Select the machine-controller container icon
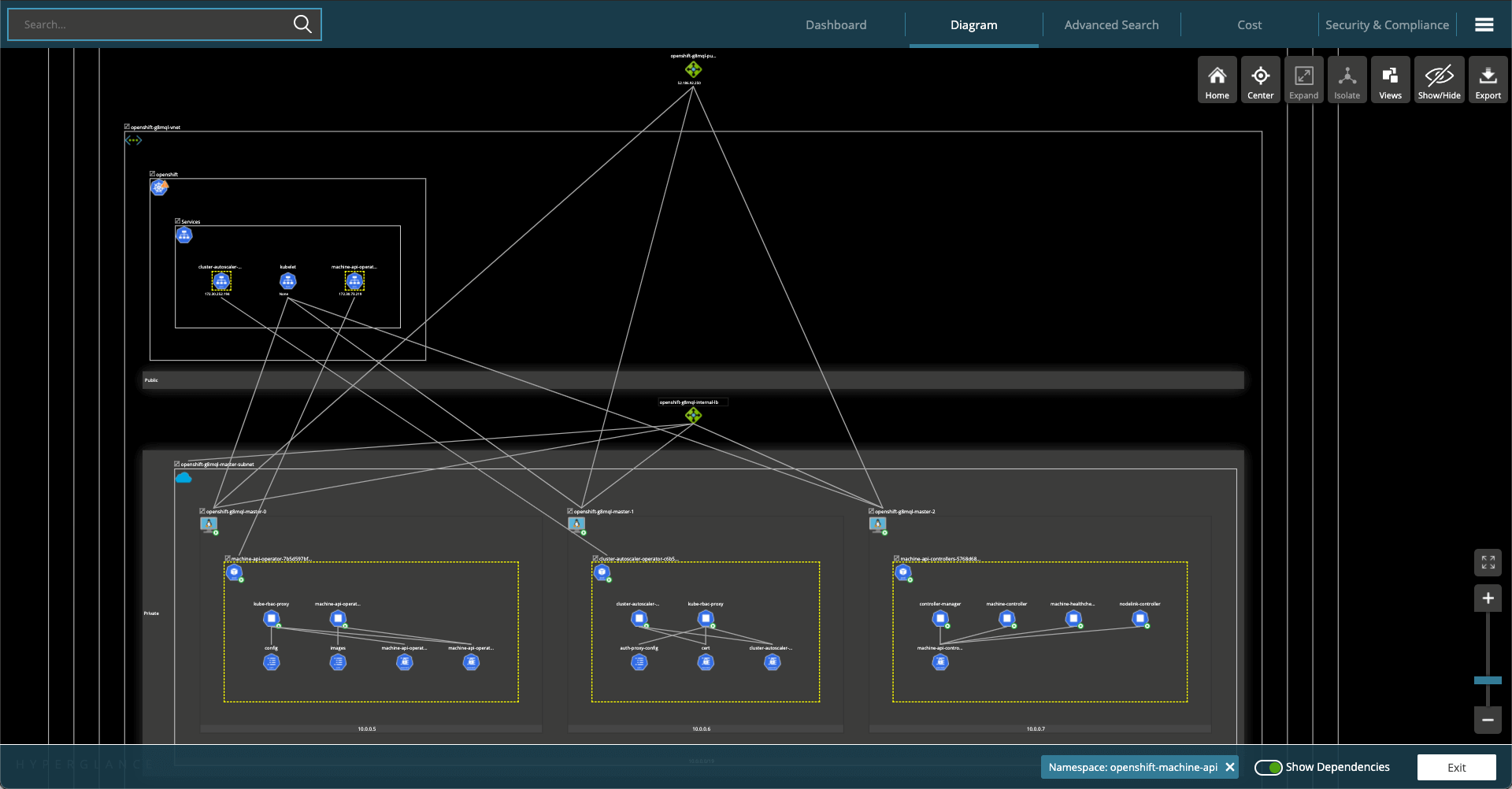Viewport: 1512px width, 789px height. point(1007,619)
